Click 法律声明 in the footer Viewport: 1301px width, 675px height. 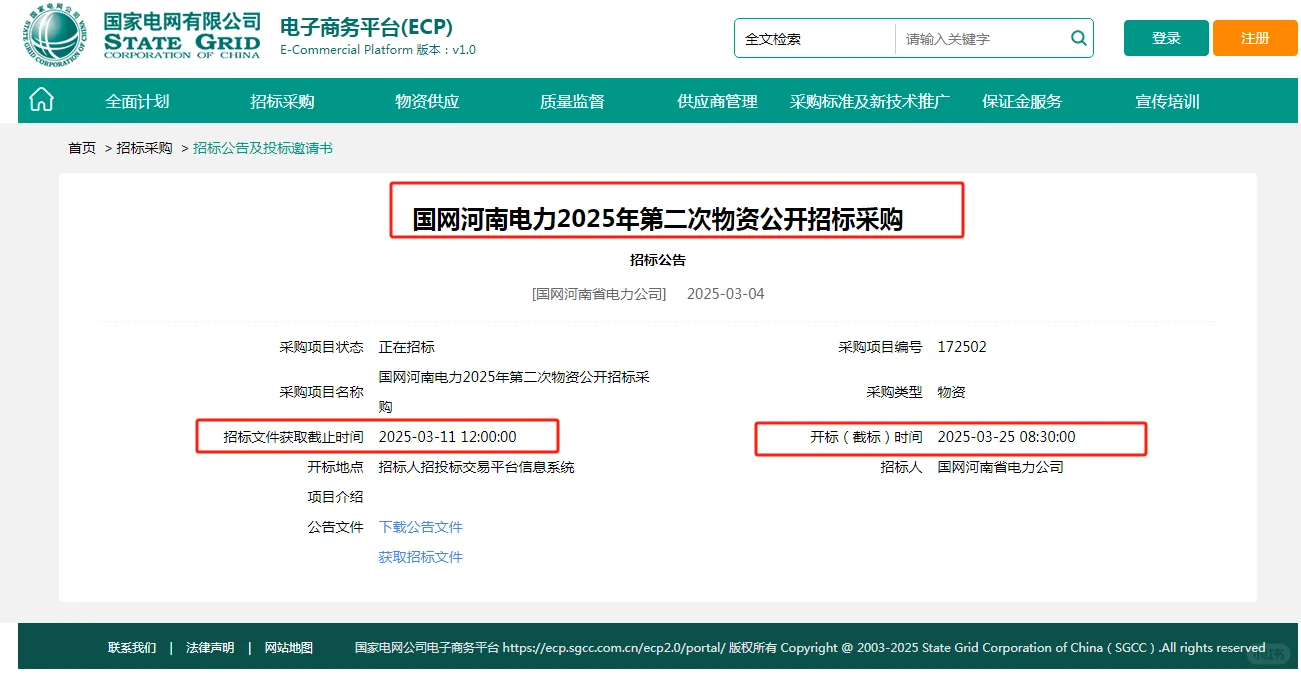(x=210, y=648)
